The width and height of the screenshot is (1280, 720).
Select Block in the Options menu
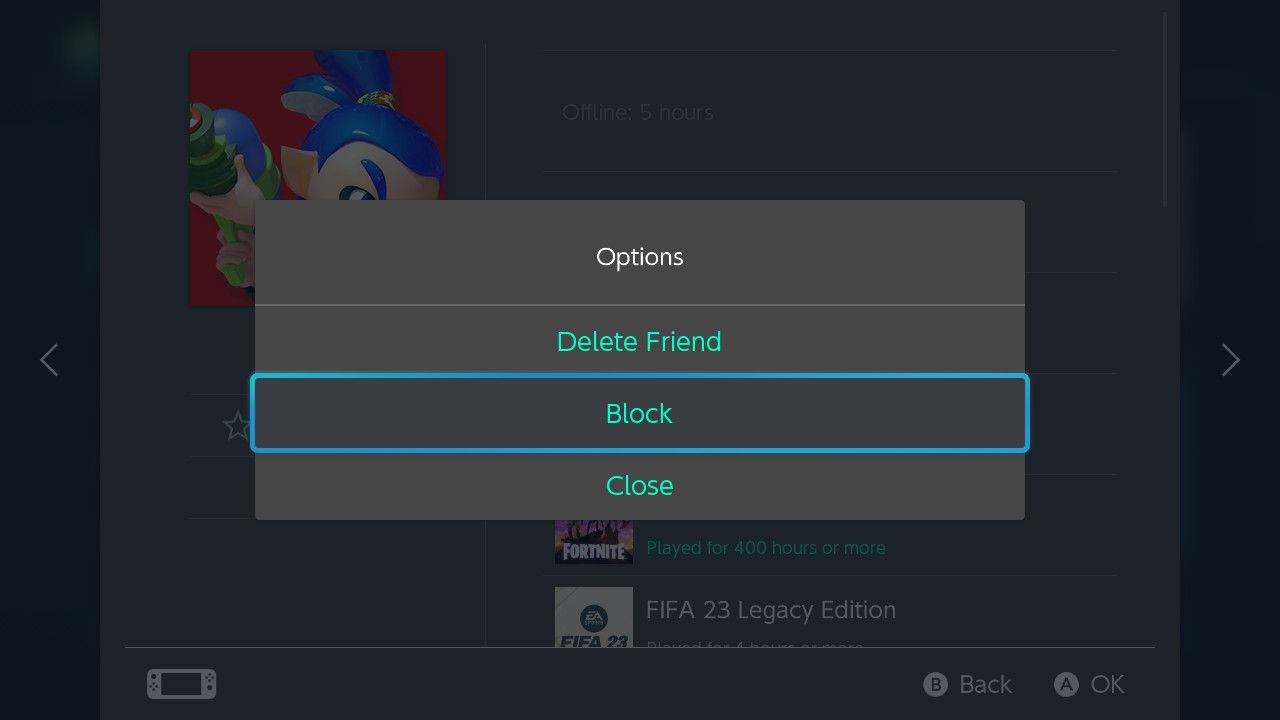(639, 413)
